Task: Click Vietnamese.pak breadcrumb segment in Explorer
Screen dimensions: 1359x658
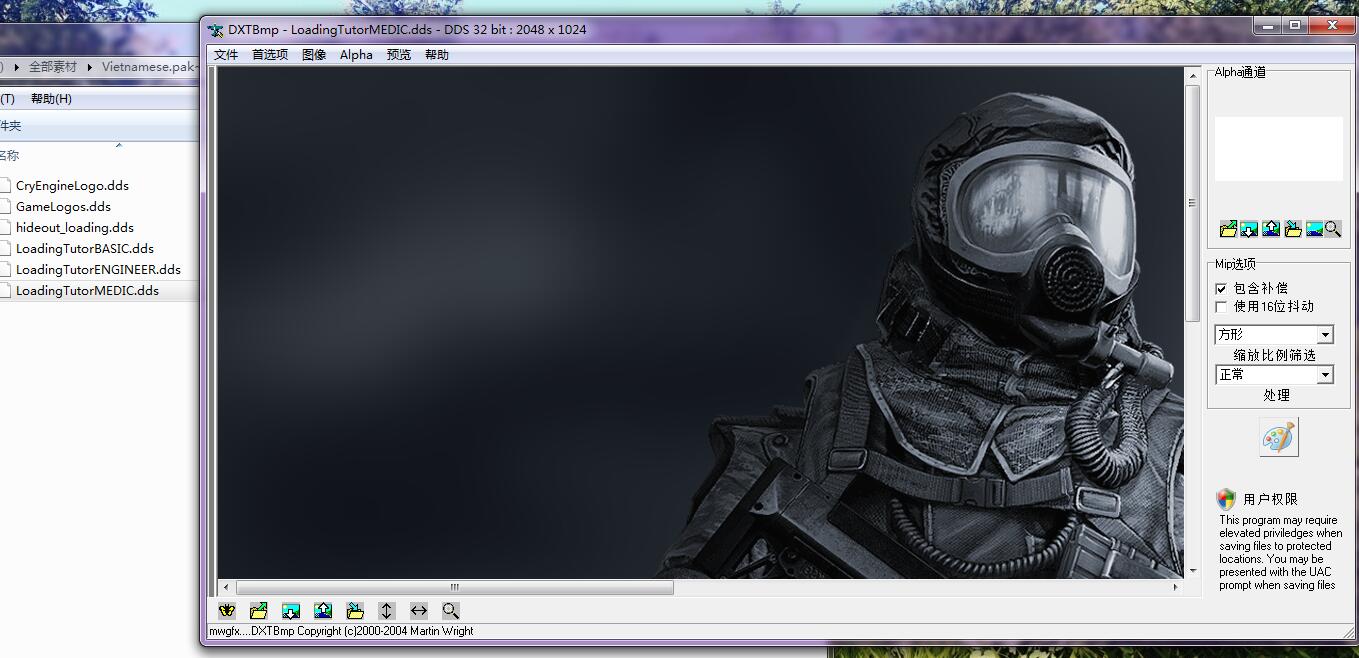Action: 150,67
